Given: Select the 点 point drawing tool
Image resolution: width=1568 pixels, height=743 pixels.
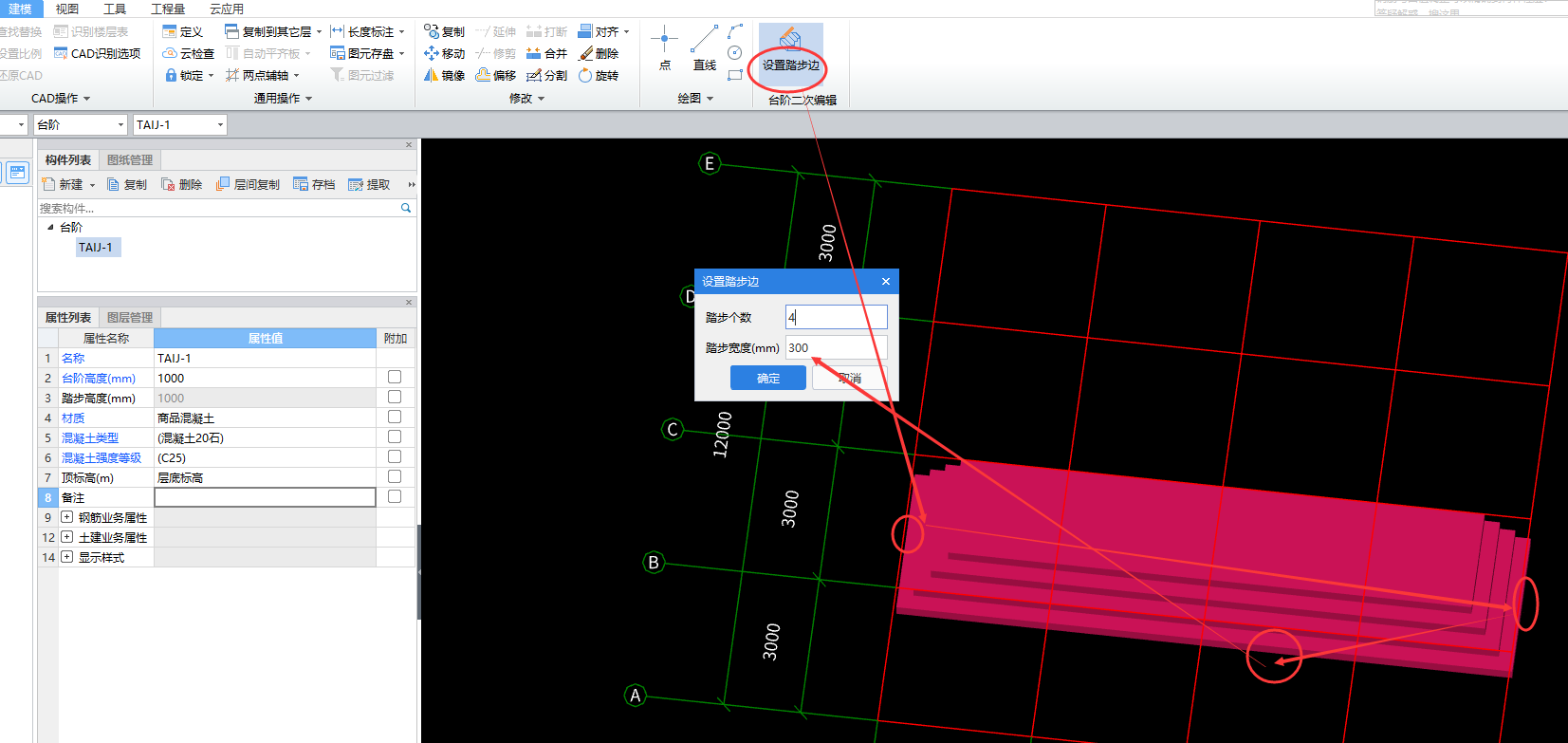Looking at the screenshot, I should click(665, 48).
